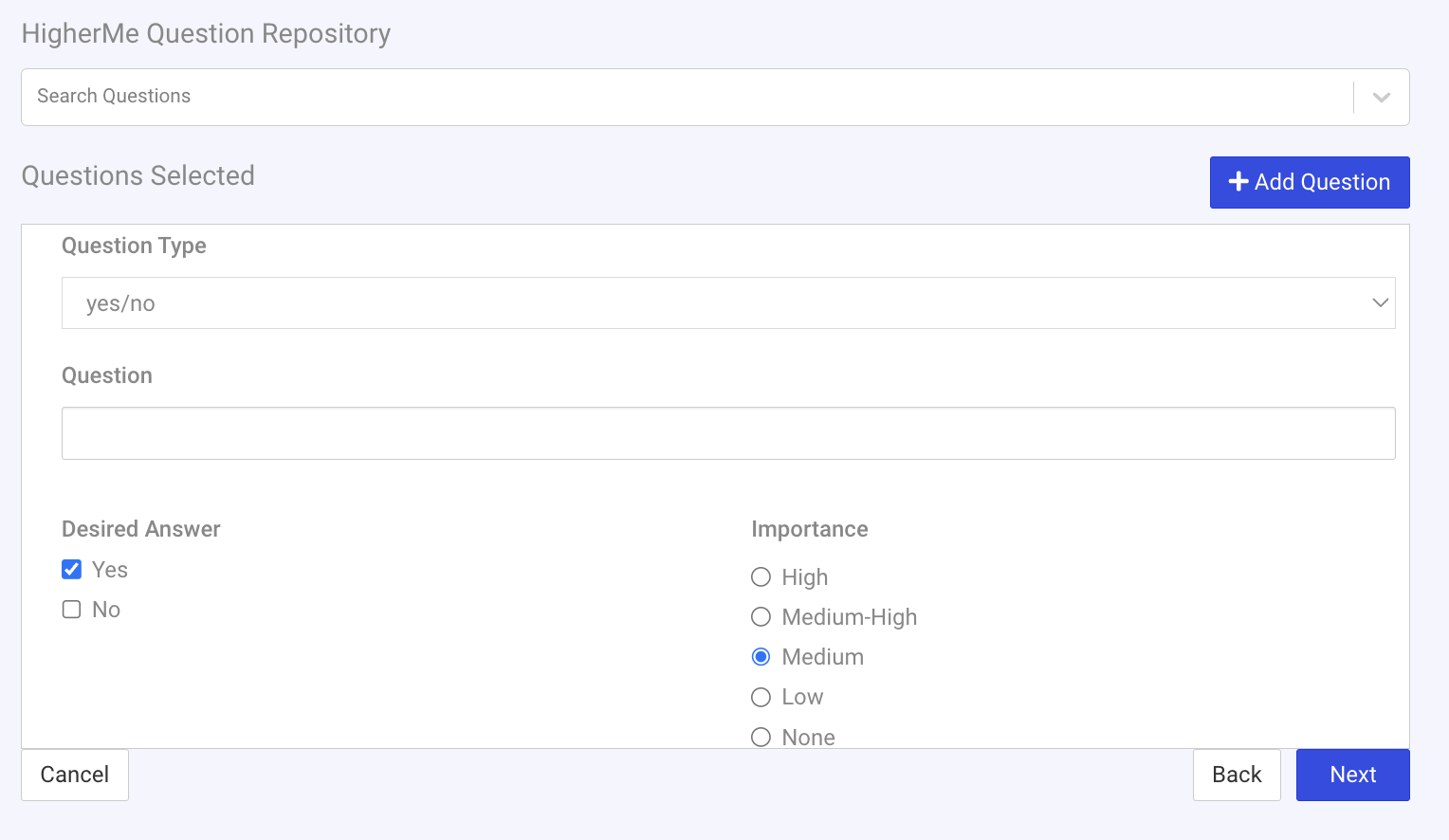Click Add Question to create a question

click(1309, 182)
